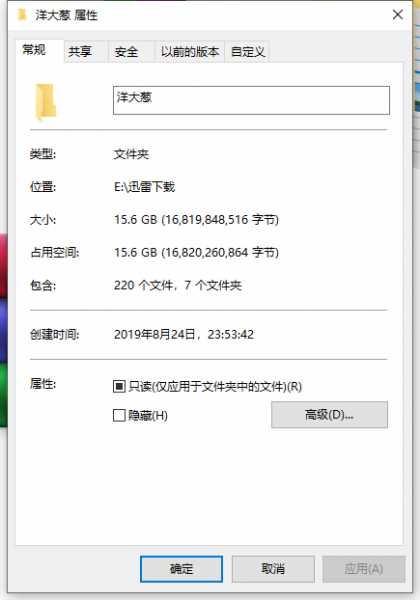Click the large yellow folder icon
Screen dimensions: 420x600
46,103
